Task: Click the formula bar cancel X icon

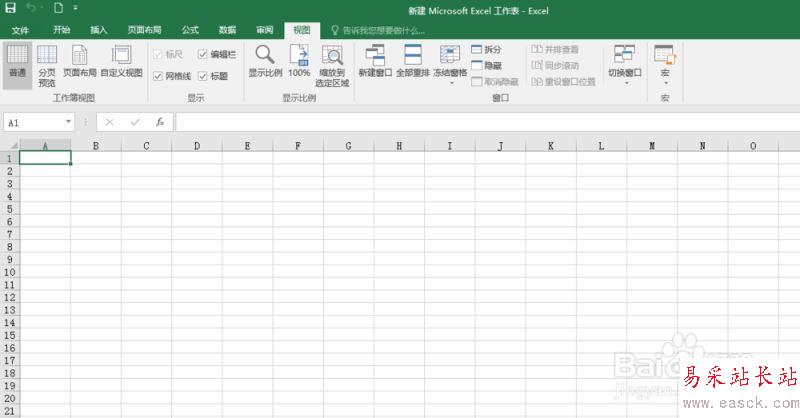Action: pos(109,122)
